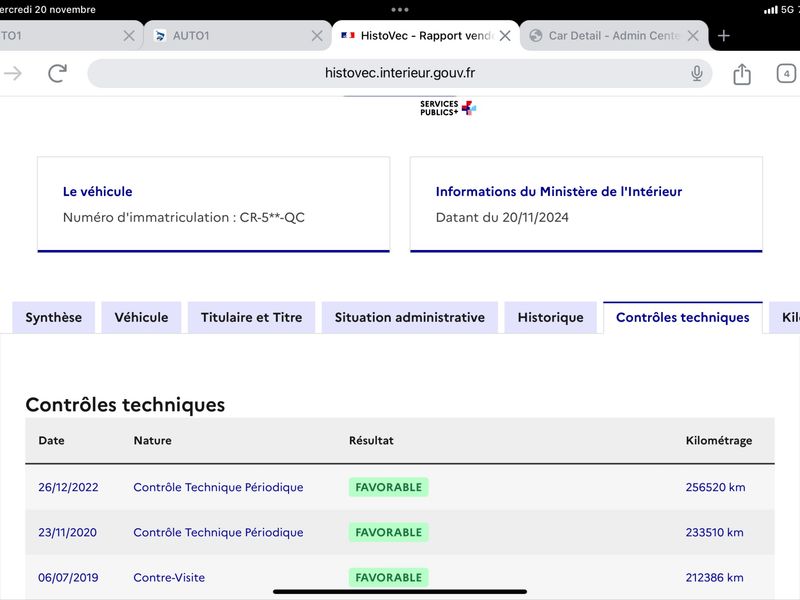The image size is (800, 600).
Task: Tap the date 23/11/2020 in the table
Action: 67,532
